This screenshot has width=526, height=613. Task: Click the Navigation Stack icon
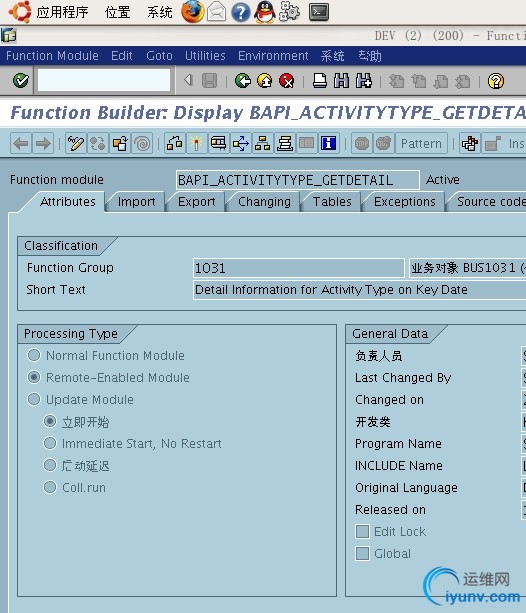click(285, 143)
